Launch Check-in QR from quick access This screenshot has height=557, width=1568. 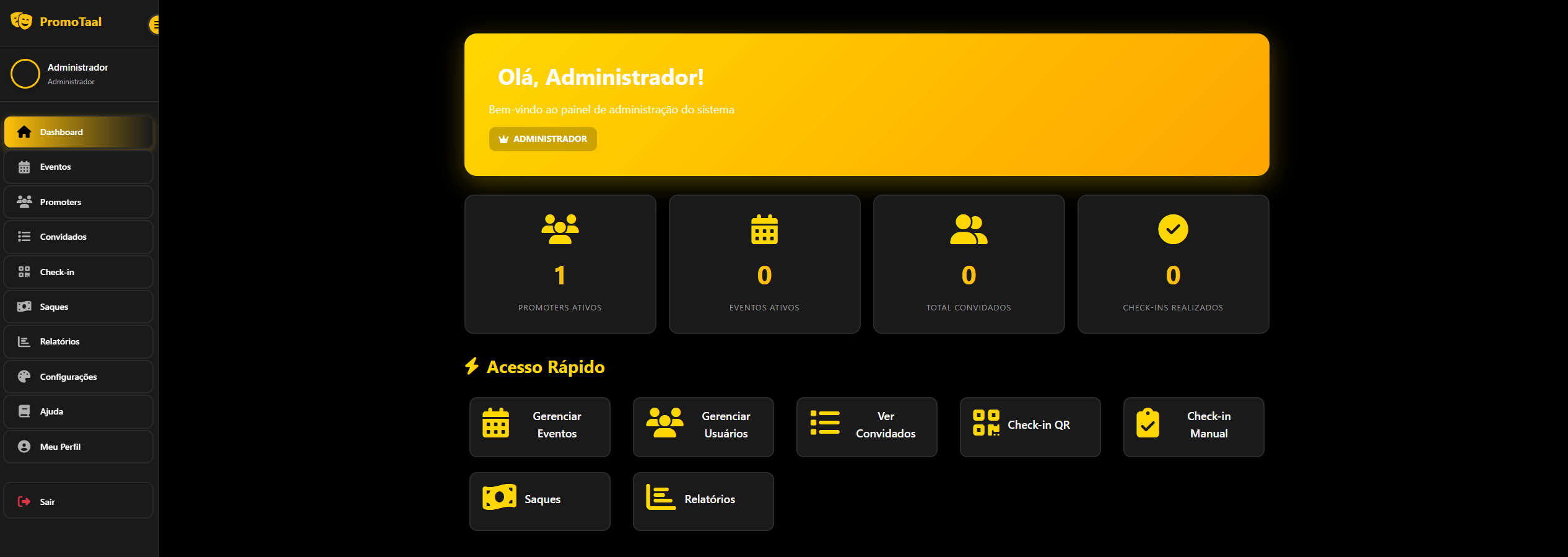coord(1030,427)
